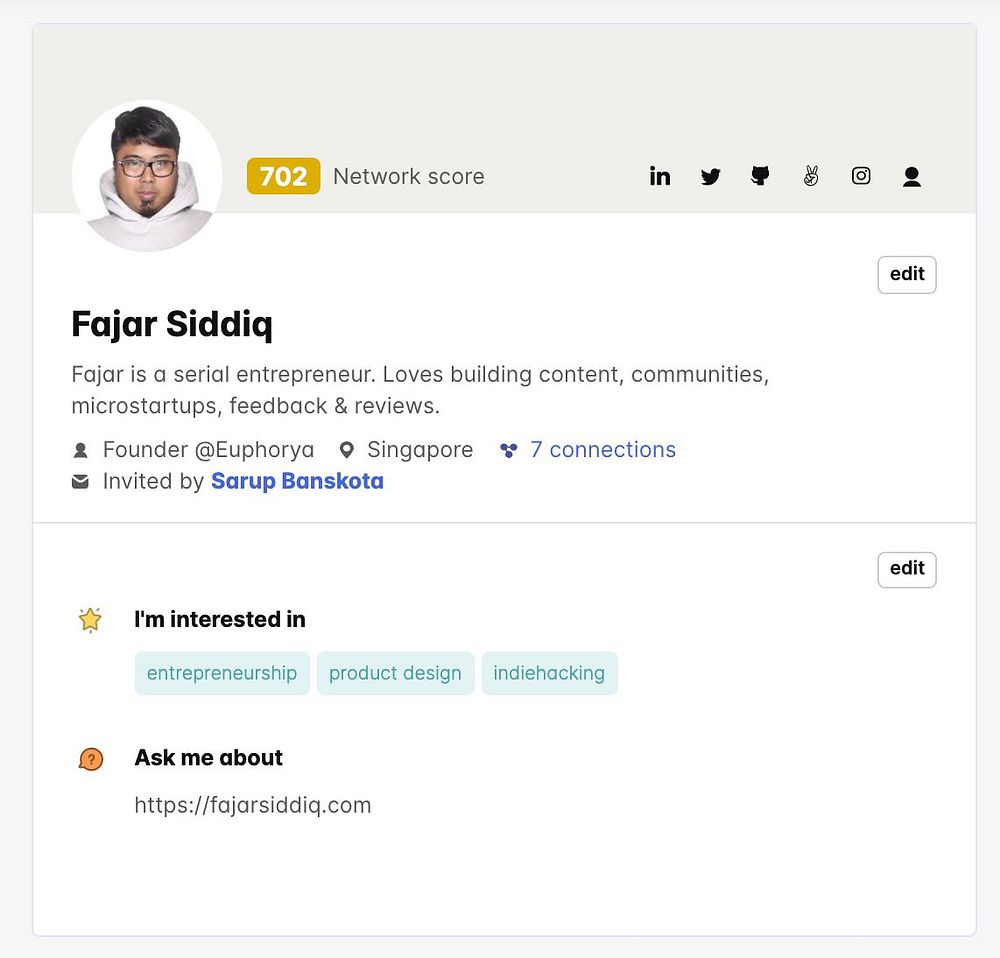Select the entrepreneurship interest tag
The width and height of the screenshot is (1000, 958).
coord(222,673)
